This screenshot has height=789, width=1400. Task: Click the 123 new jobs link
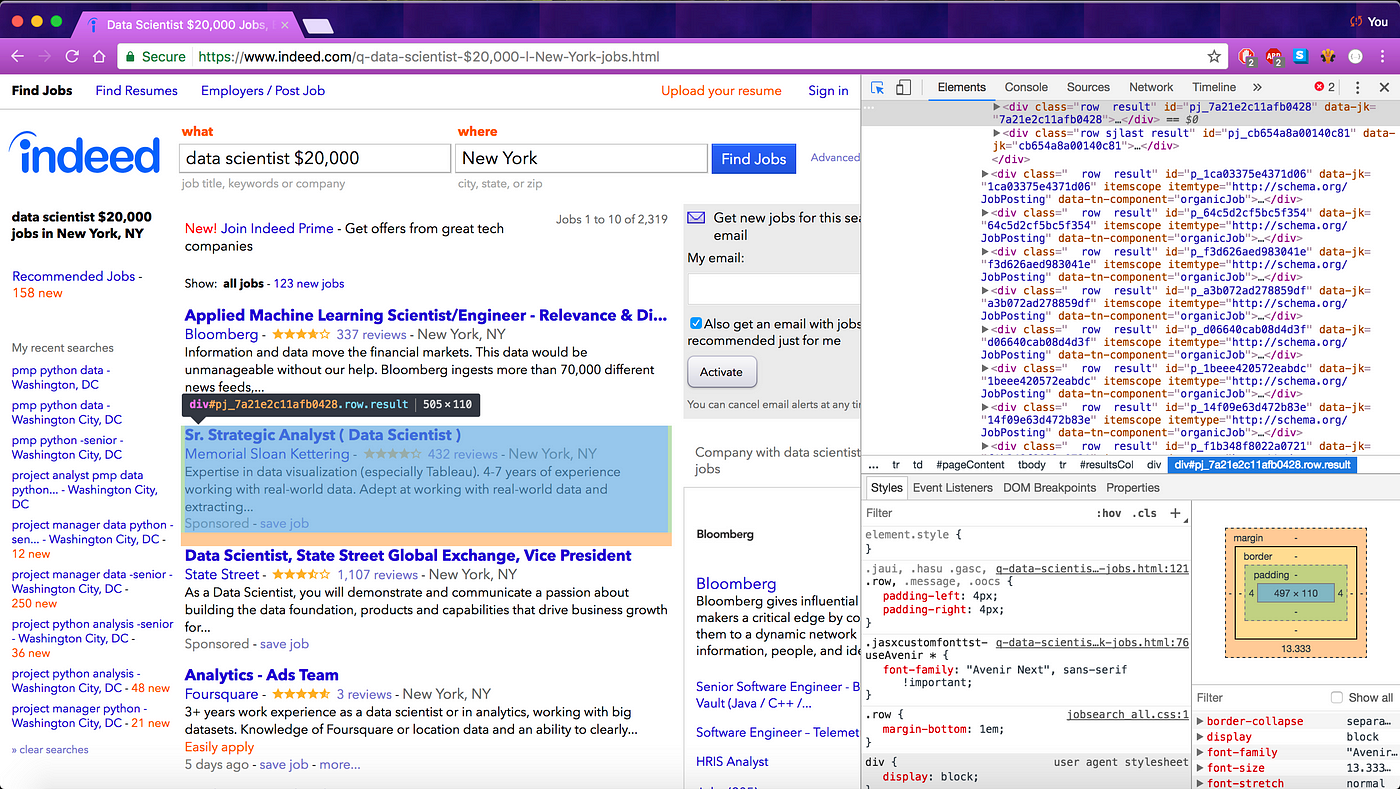coord(309,284)
